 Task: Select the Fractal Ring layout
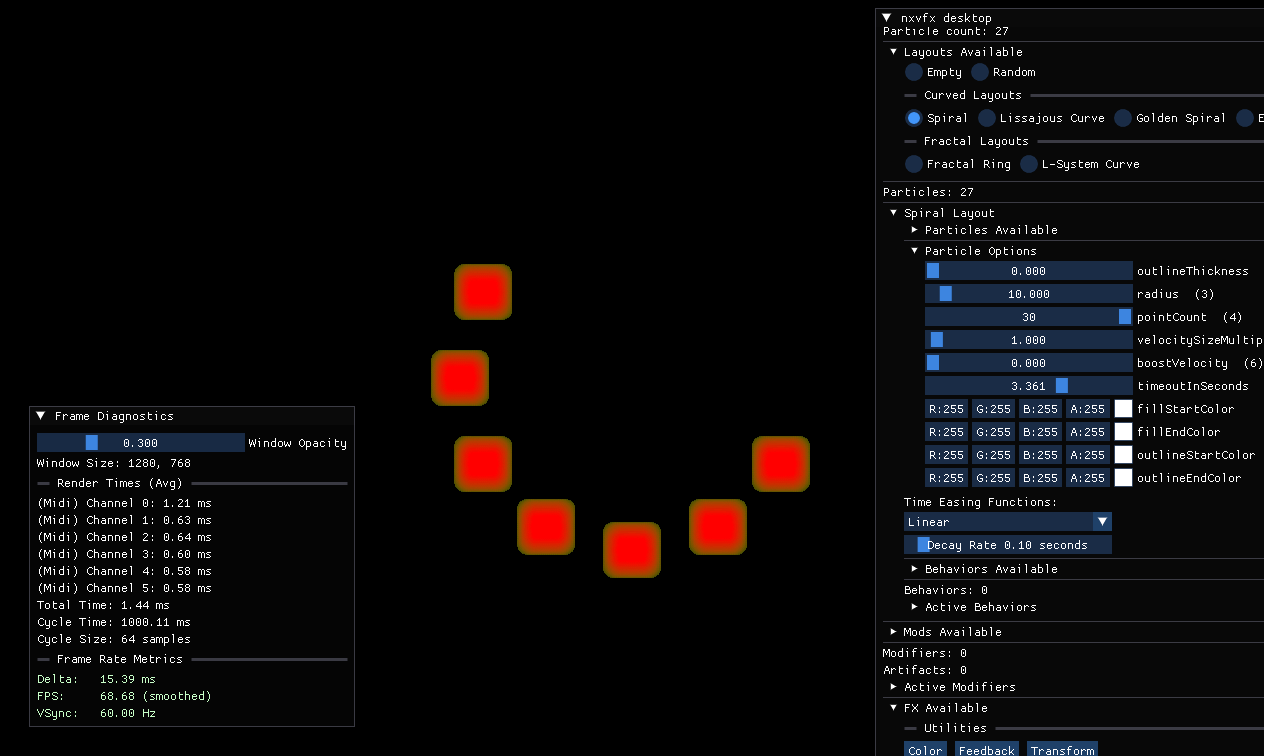(913, 164)
